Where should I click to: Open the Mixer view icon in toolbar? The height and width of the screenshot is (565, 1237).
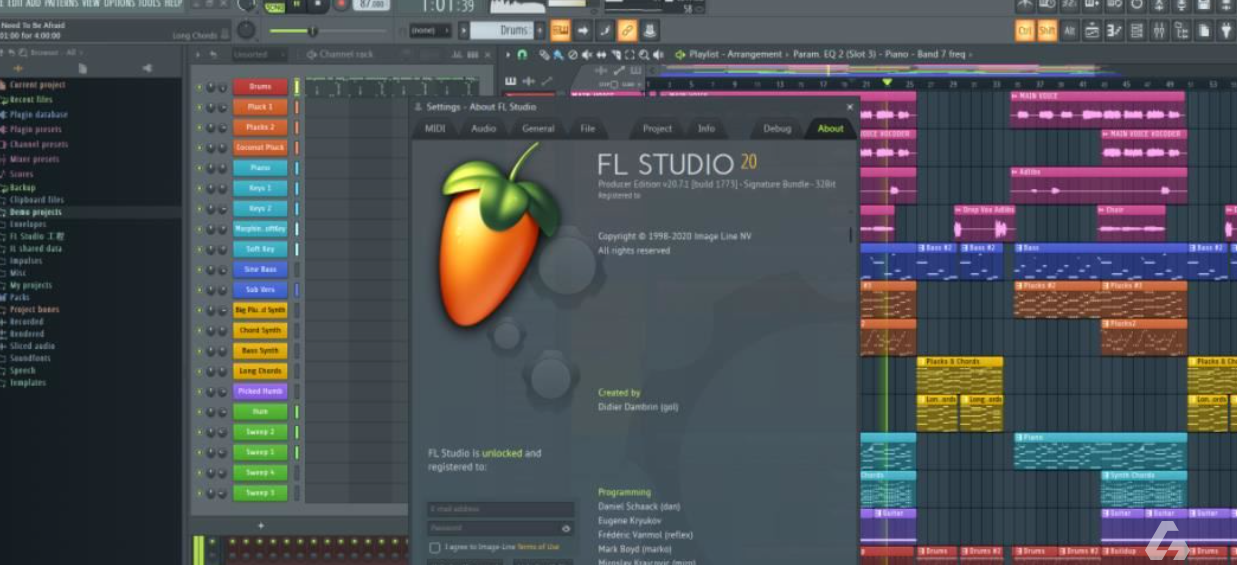[x=1158, y=31]
